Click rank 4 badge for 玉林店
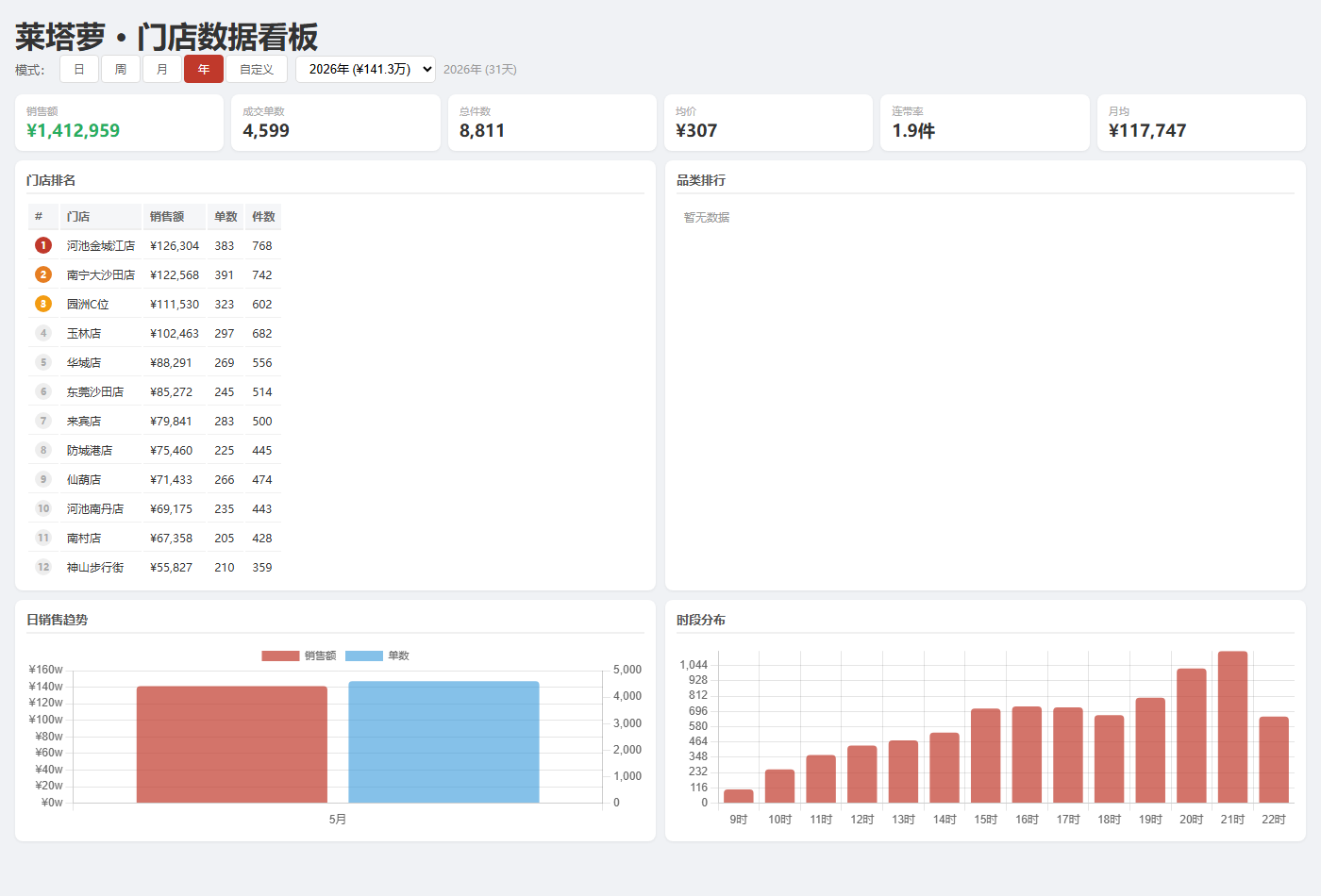1321x896 pixels. tap(43, 333)
